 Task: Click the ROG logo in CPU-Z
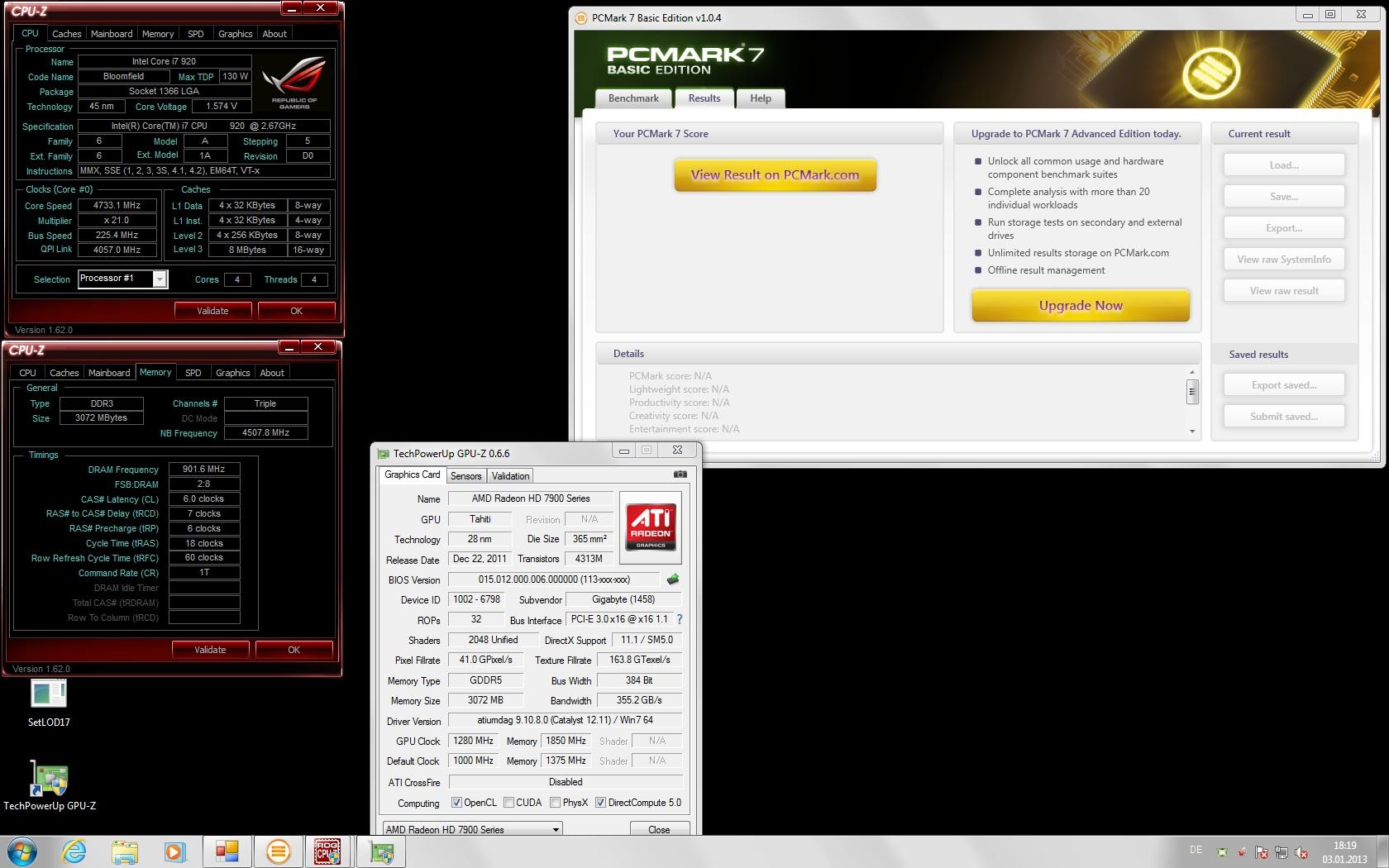[294, 83]
